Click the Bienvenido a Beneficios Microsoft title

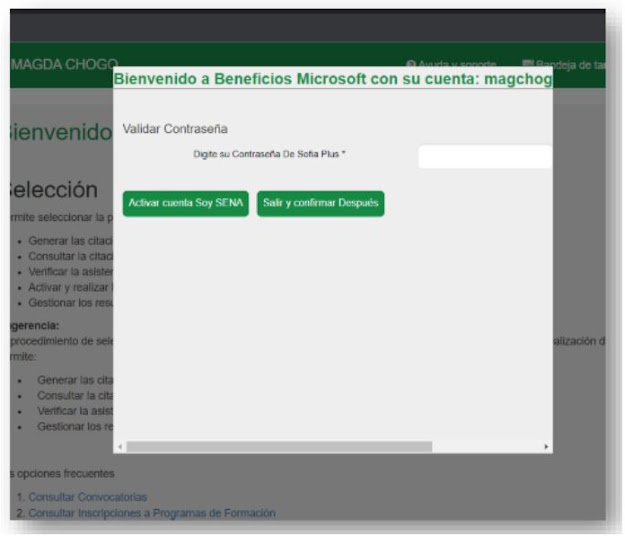333,79
